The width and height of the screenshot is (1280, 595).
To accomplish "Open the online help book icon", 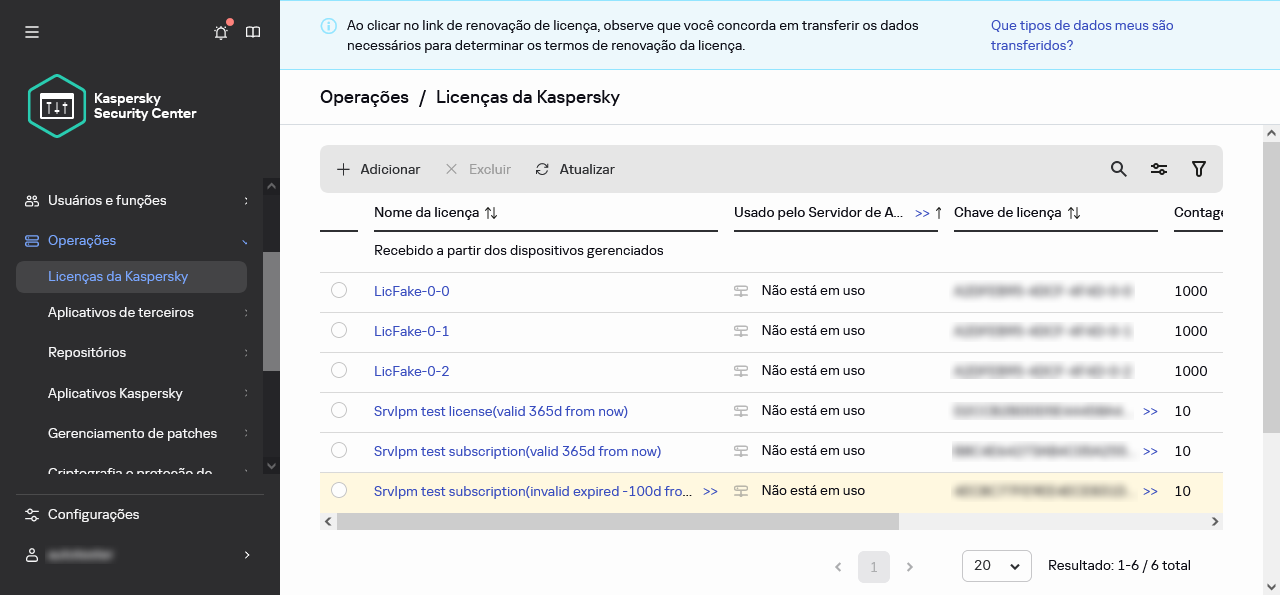I will point(253,32).
